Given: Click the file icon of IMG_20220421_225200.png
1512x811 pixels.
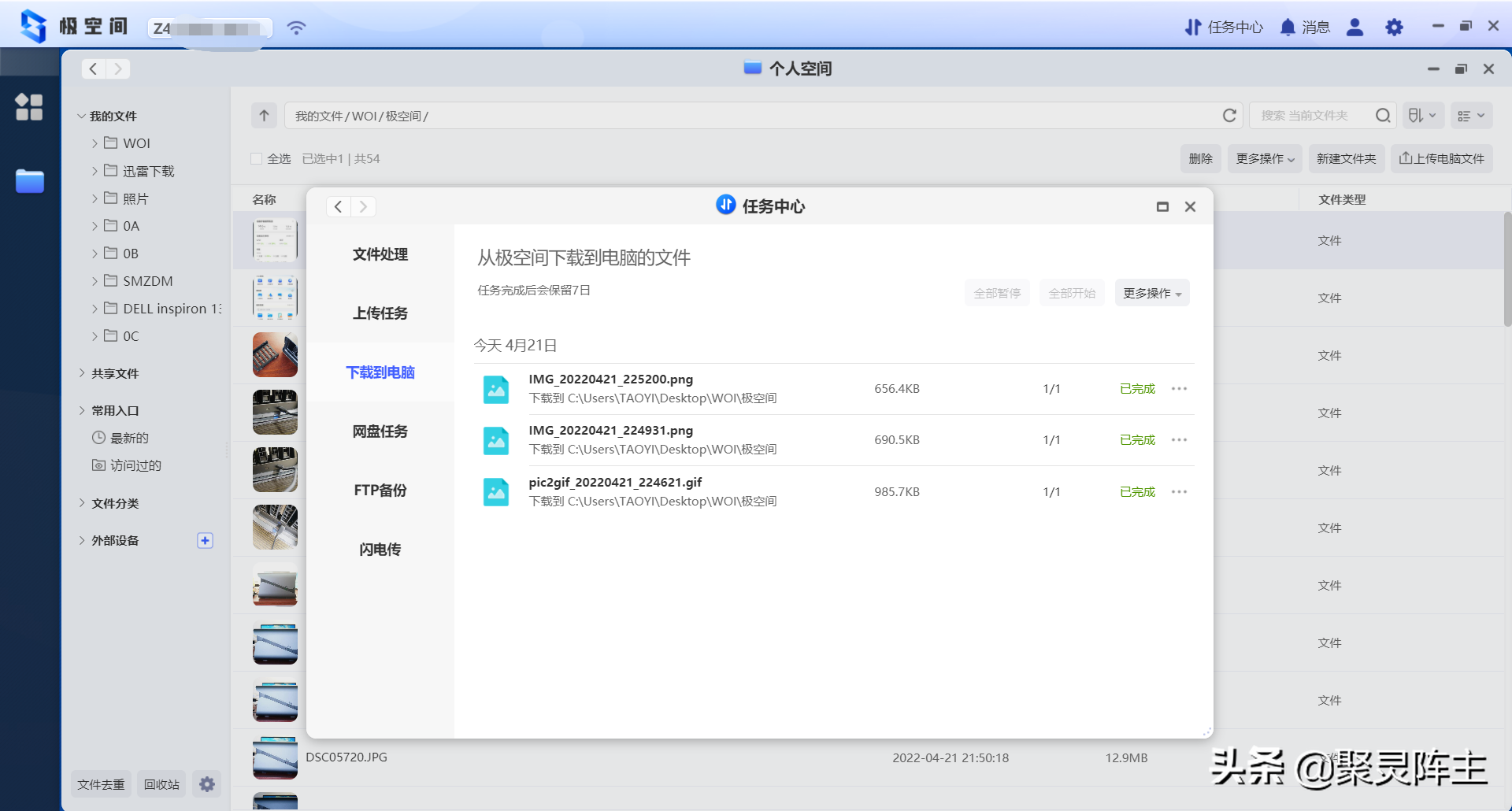Looking at the screenshot, I should click(496, 389).
